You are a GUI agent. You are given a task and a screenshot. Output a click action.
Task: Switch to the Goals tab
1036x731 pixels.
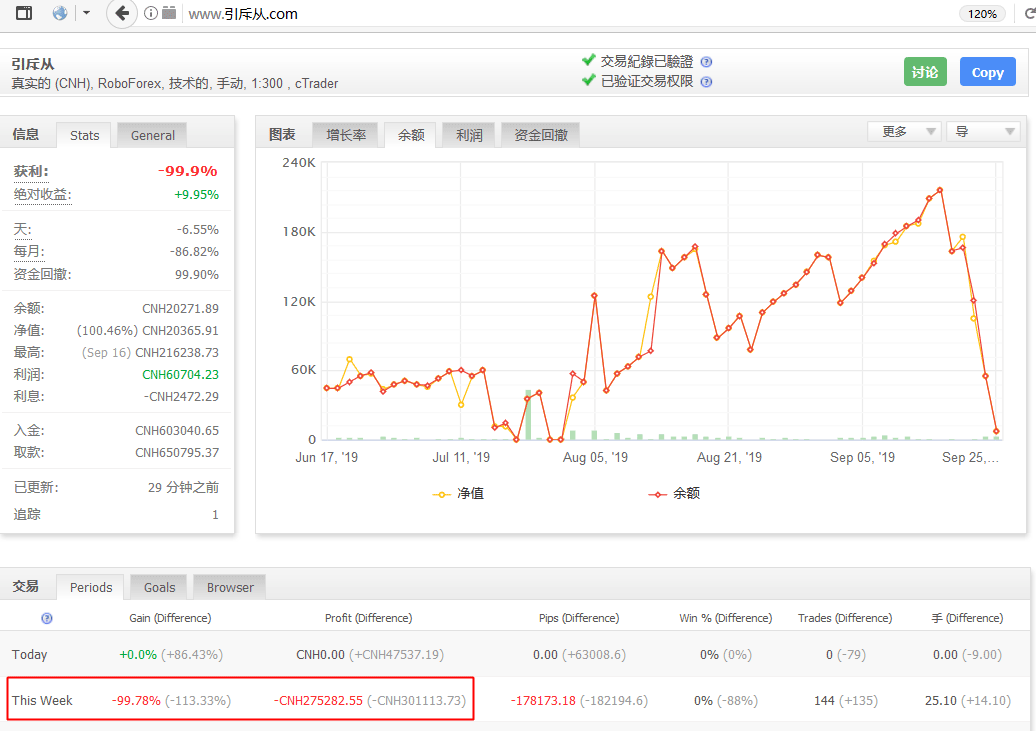point(159,587)
